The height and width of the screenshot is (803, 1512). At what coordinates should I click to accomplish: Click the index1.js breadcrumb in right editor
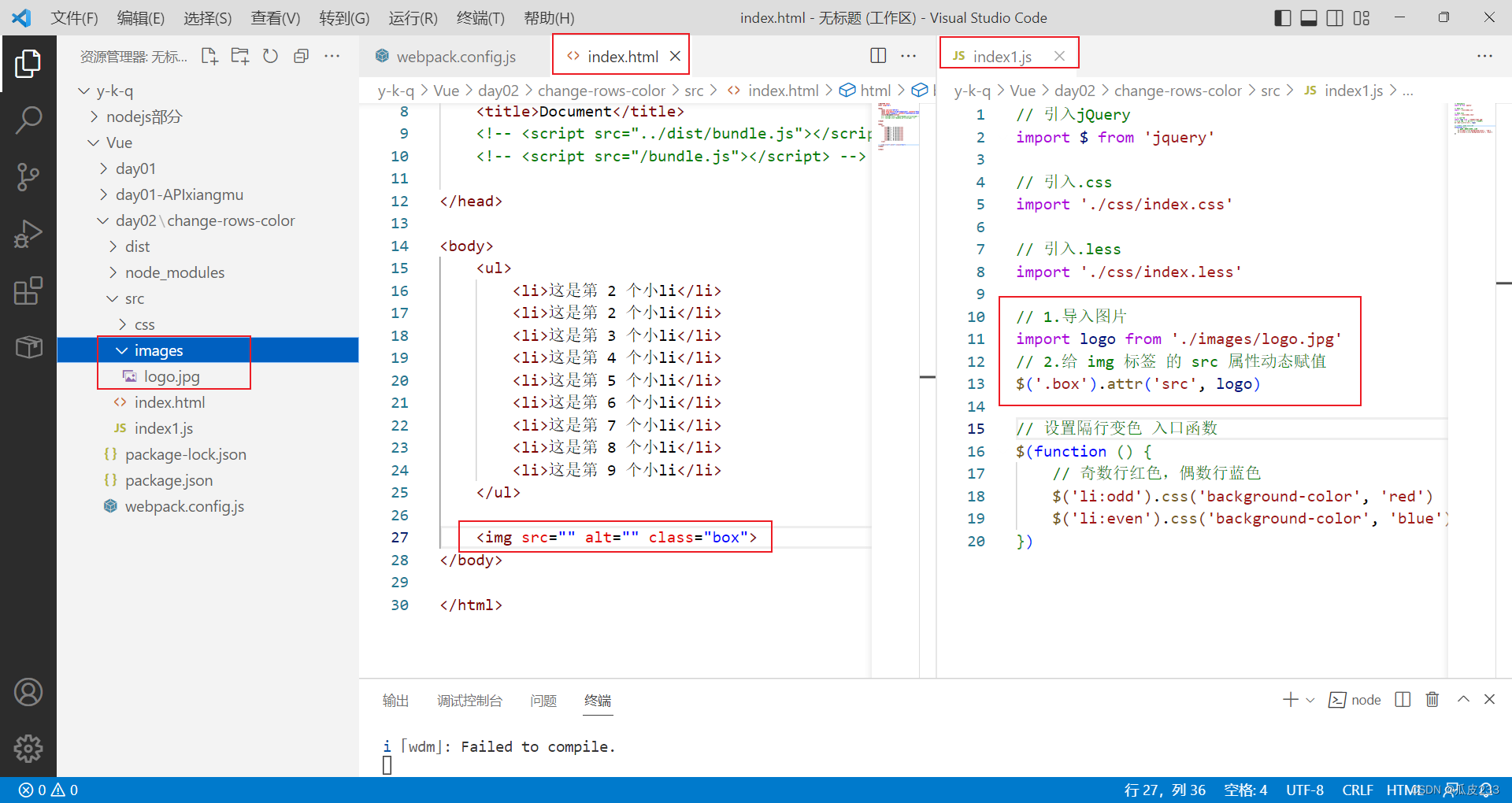coord(1353,91)
